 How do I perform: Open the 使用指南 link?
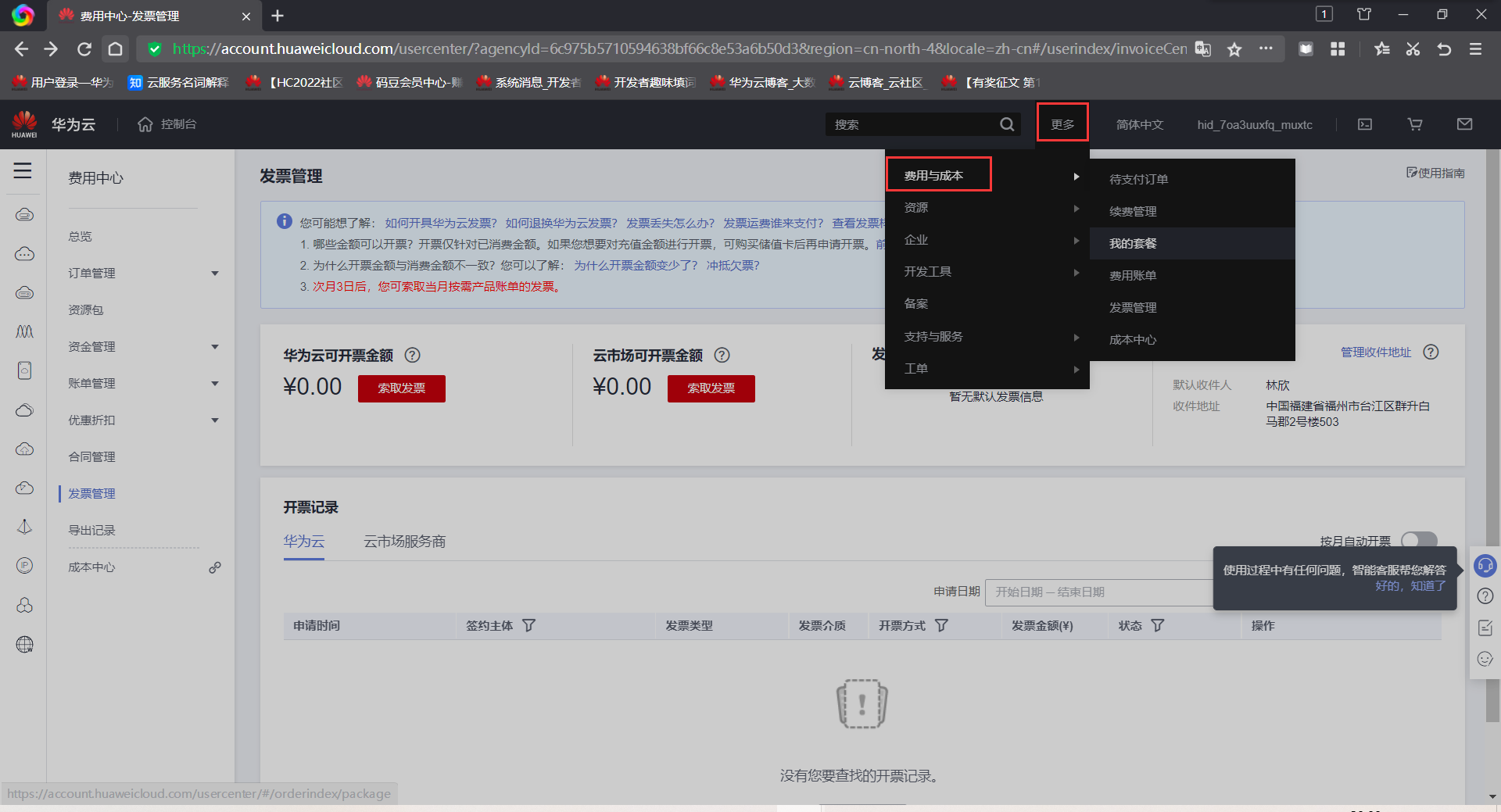point(1435,173)
